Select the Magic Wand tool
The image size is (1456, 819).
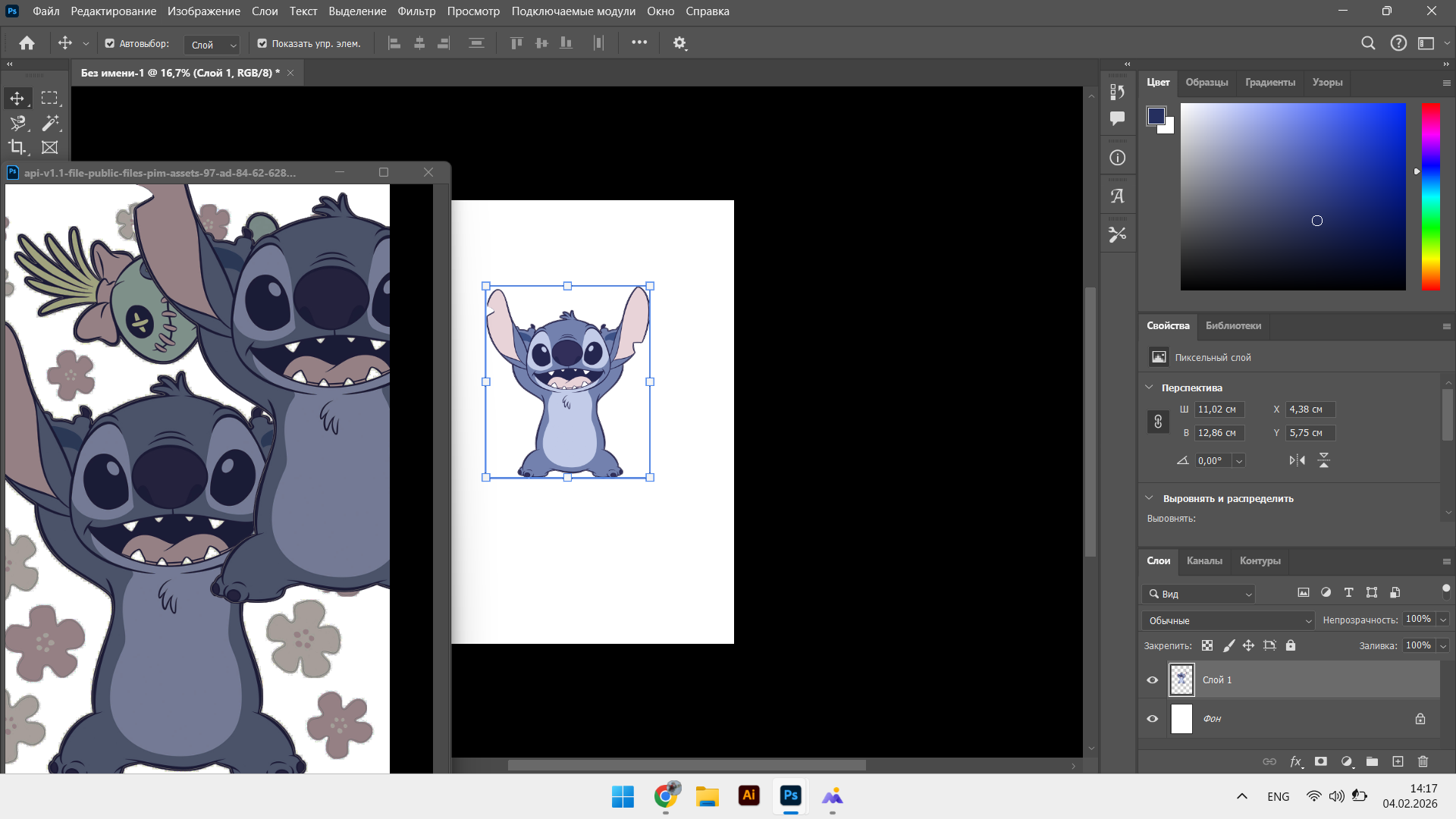click(x=50, y=123)
